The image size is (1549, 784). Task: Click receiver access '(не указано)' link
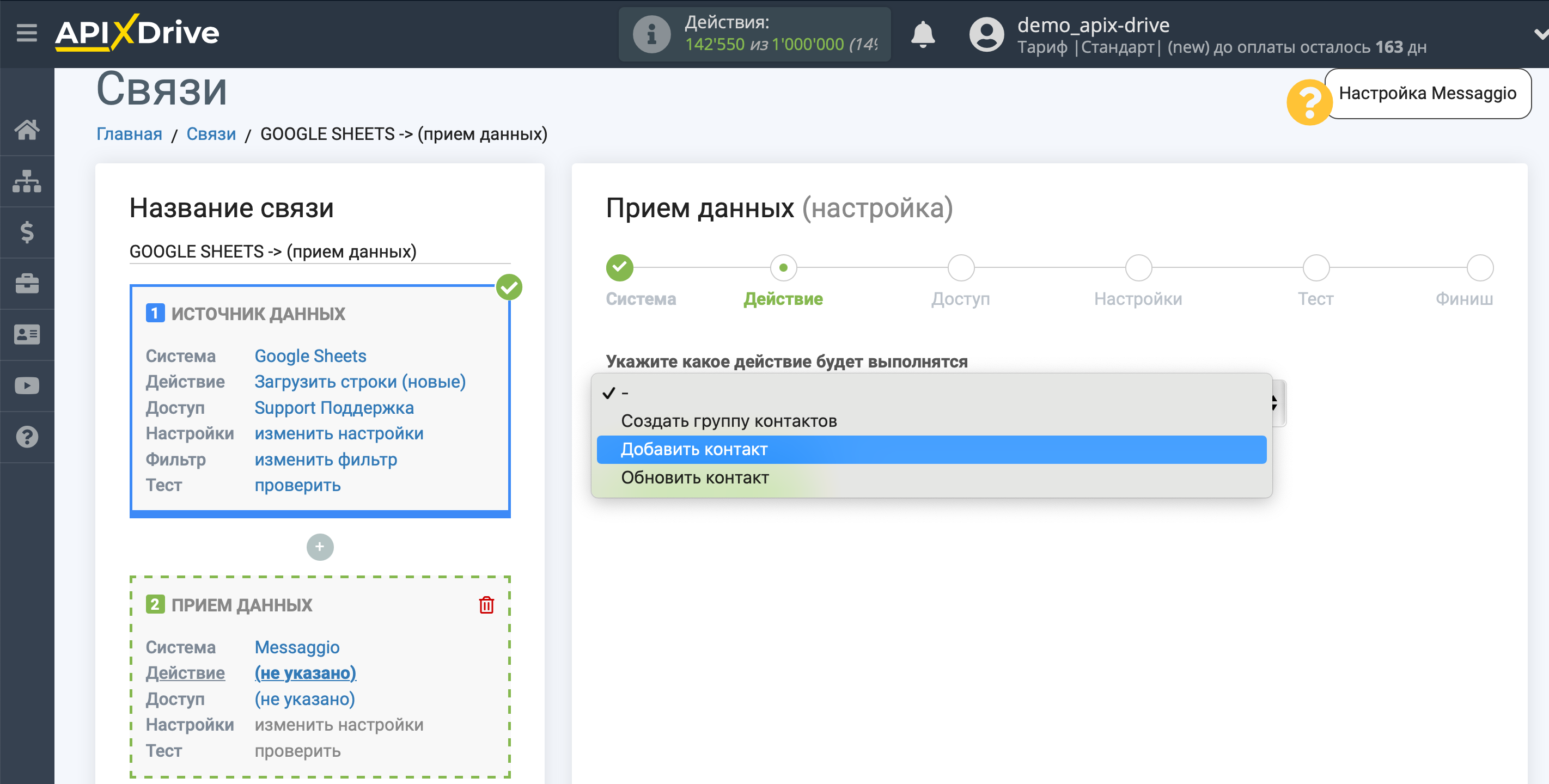click(x=305, y=699)
